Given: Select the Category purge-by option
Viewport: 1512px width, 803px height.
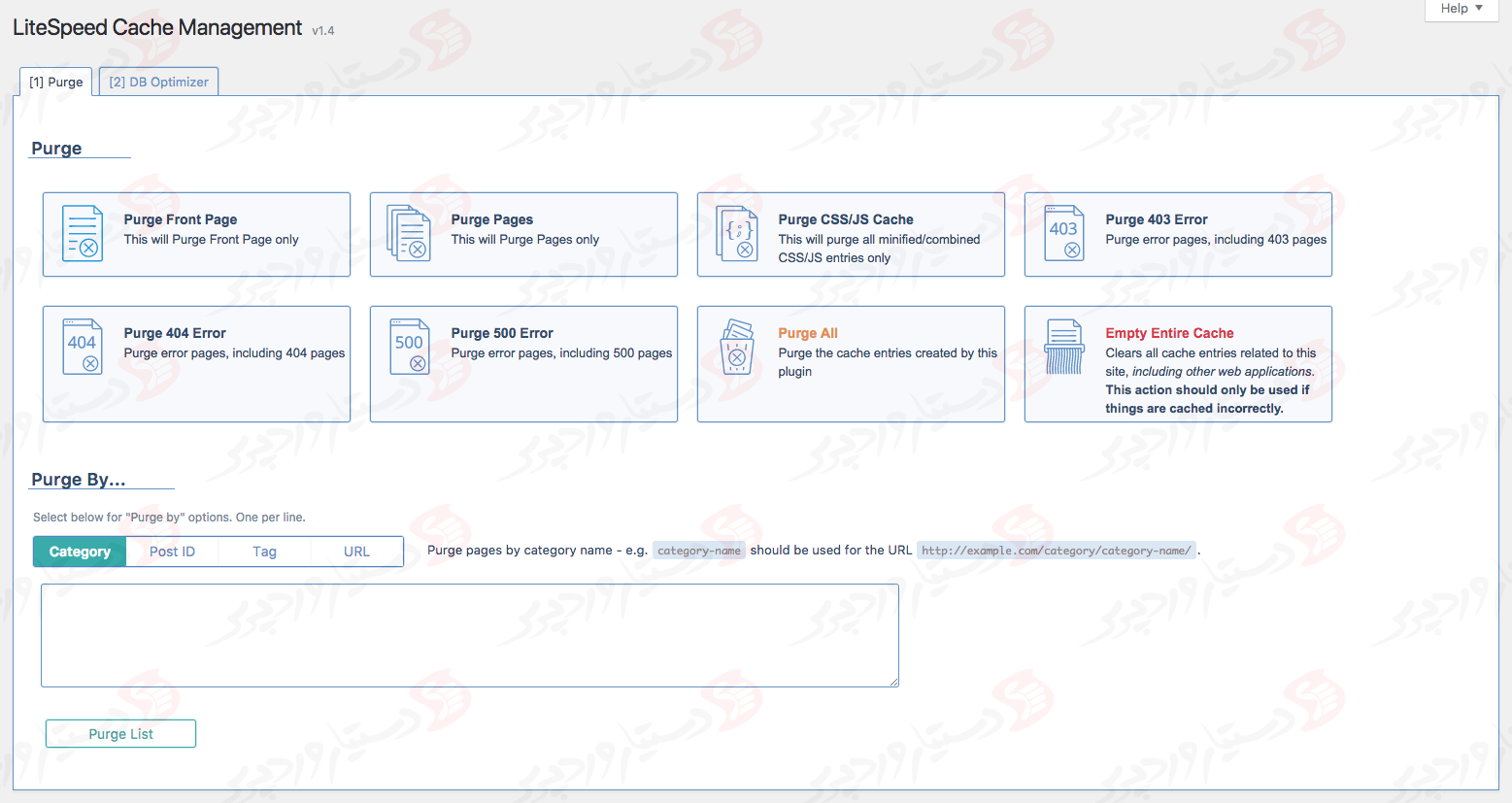Looking at the screenshot, I should point(80,552).
